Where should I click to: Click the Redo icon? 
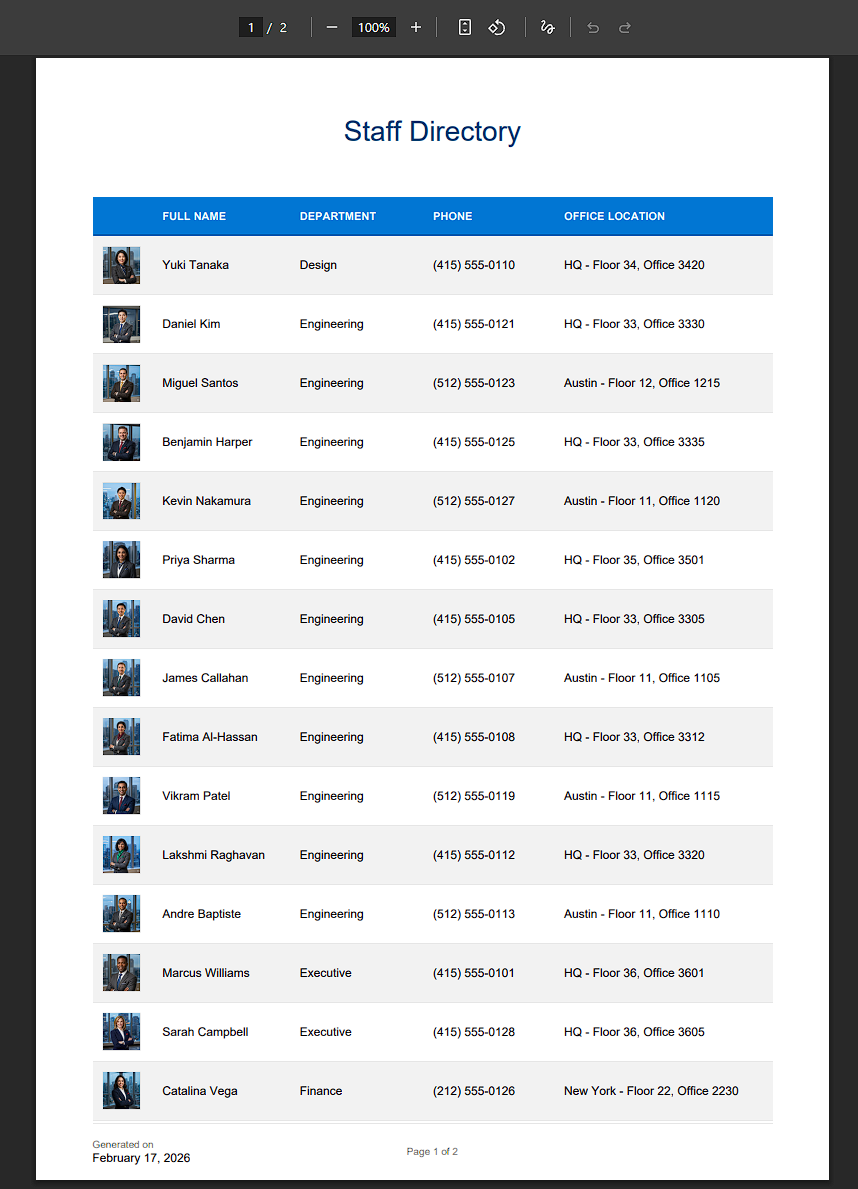click(624, 27)
